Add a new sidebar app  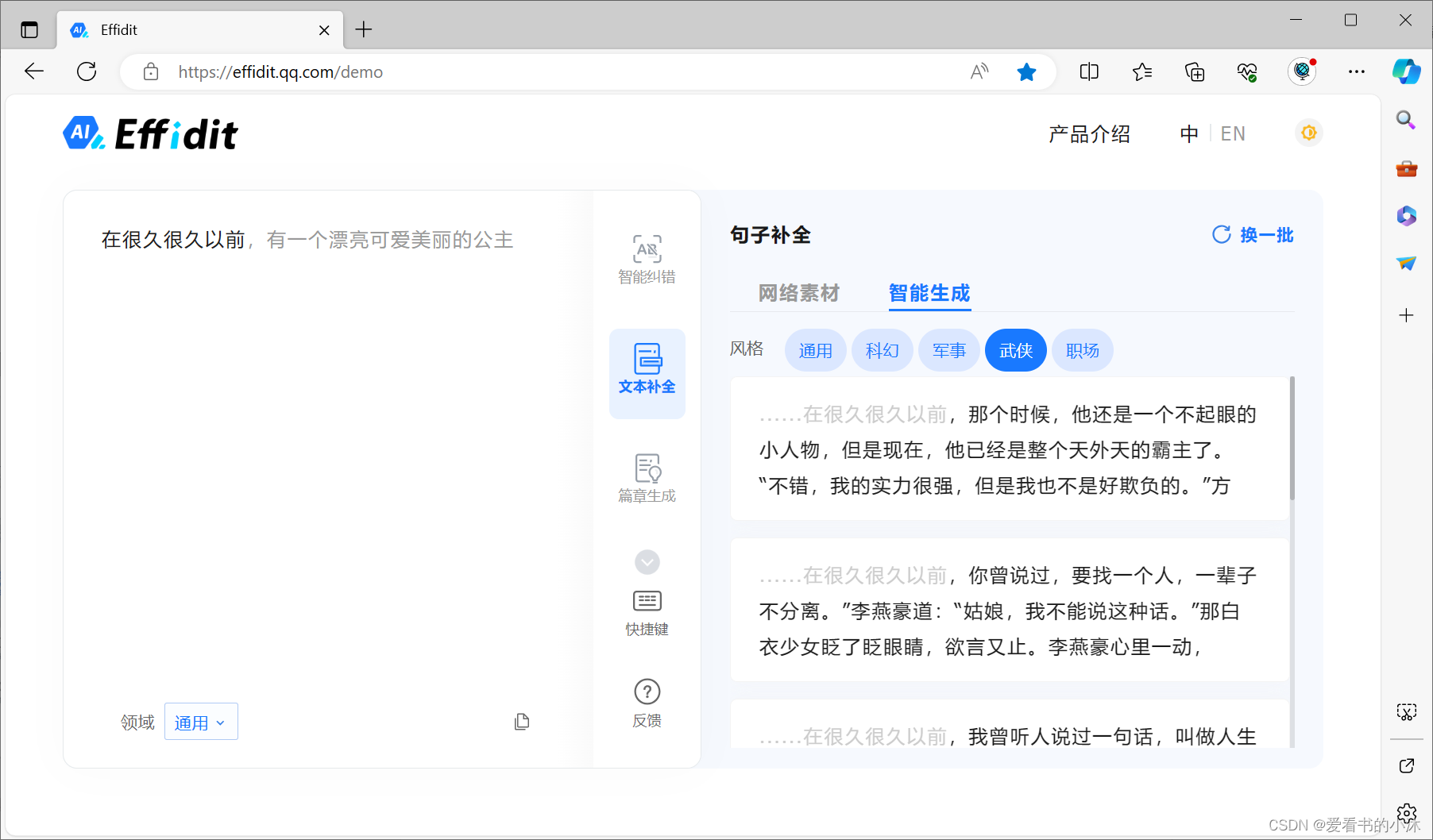tap(1406, 315)
